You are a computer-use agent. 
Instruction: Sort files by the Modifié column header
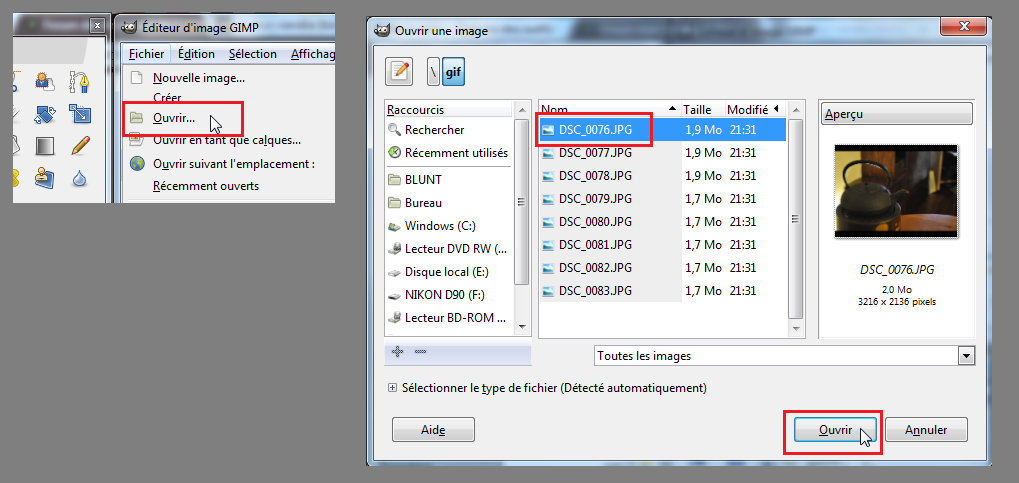pos(754,109)
